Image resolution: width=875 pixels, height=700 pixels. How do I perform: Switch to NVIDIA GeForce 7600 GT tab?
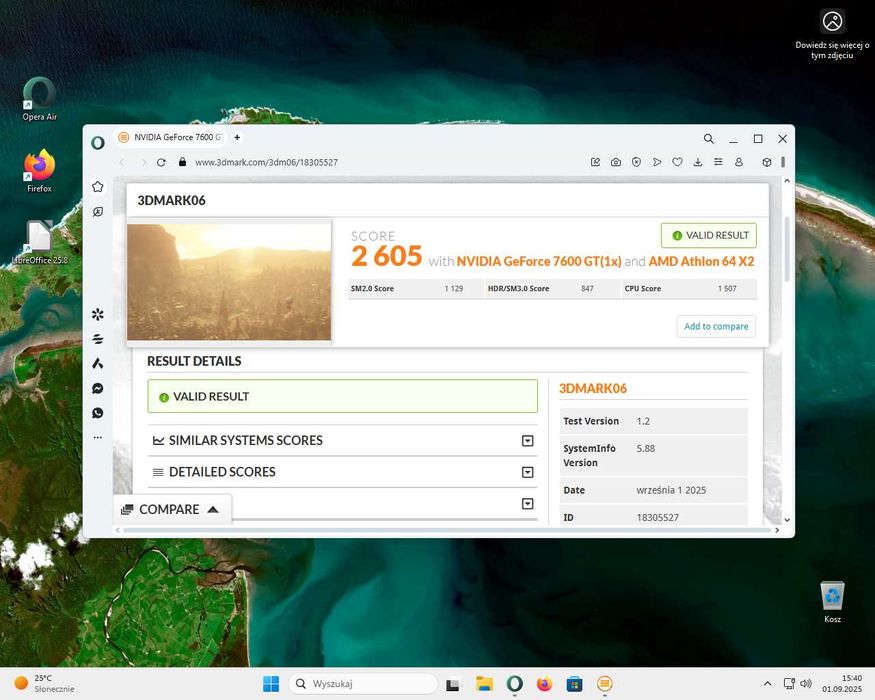(171, 137)
